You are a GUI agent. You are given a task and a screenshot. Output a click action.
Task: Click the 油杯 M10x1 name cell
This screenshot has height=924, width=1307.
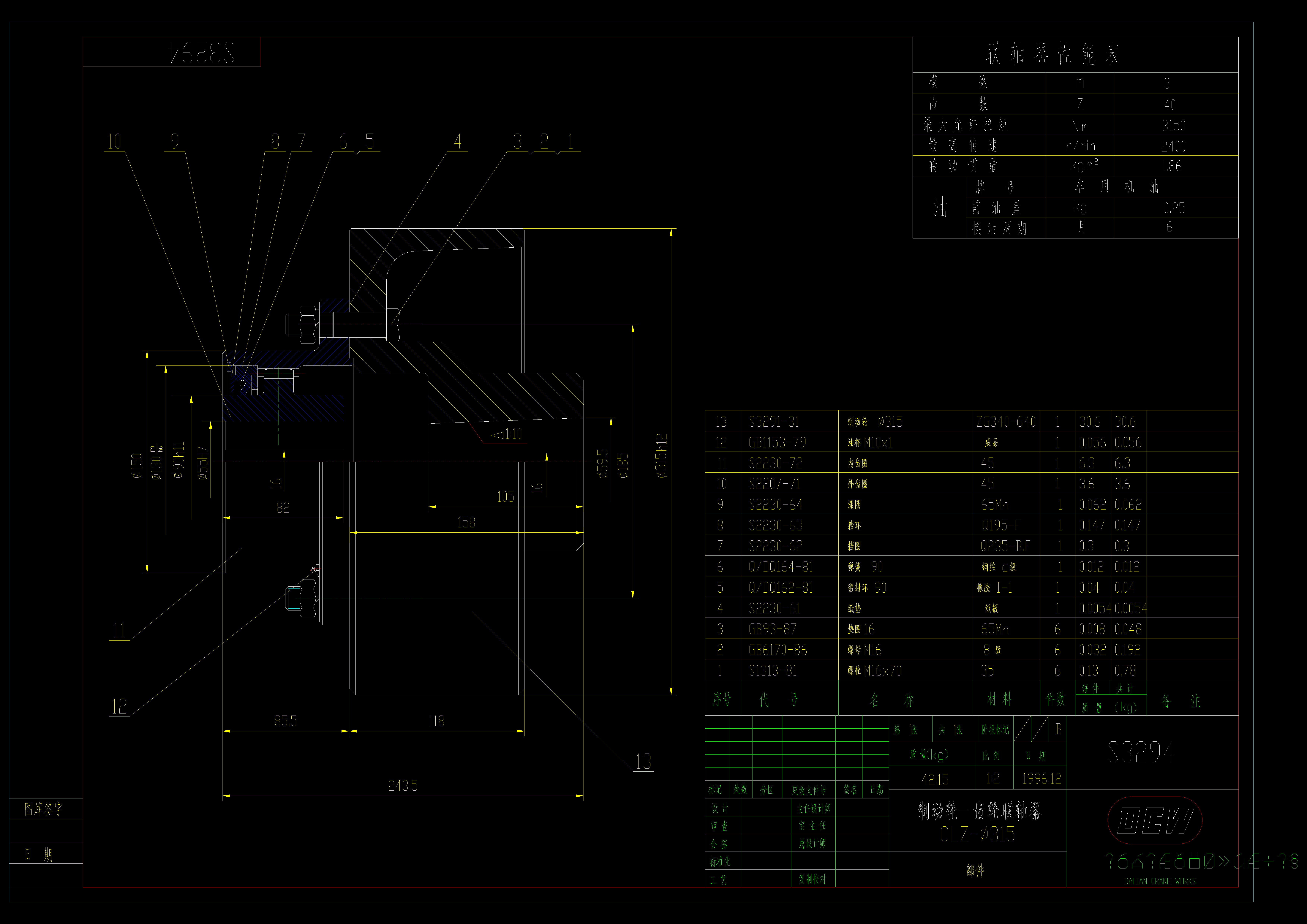tap(870, 442)
